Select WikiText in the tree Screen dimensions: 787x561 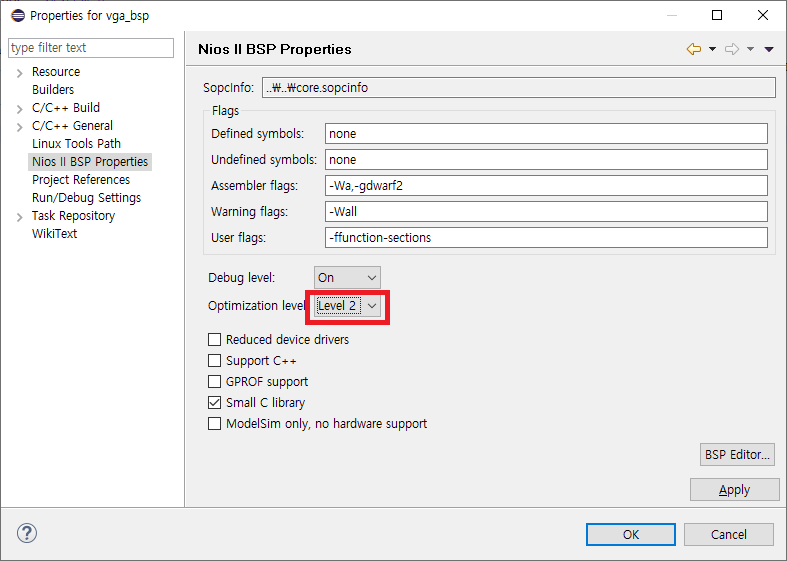coord(54,234)
